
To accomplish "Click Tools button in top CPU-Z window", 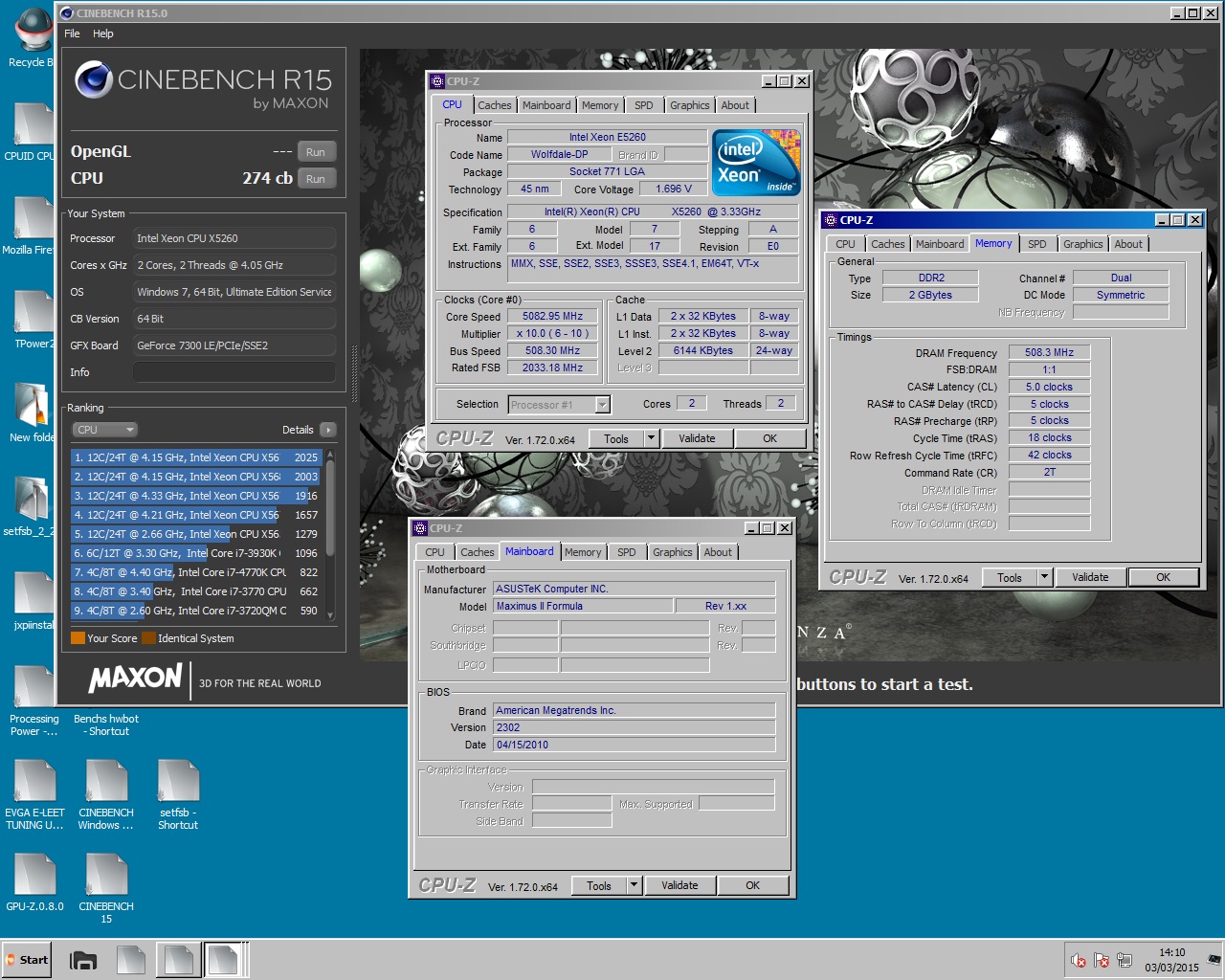I will pyautogui.click(x=616, y=438).
